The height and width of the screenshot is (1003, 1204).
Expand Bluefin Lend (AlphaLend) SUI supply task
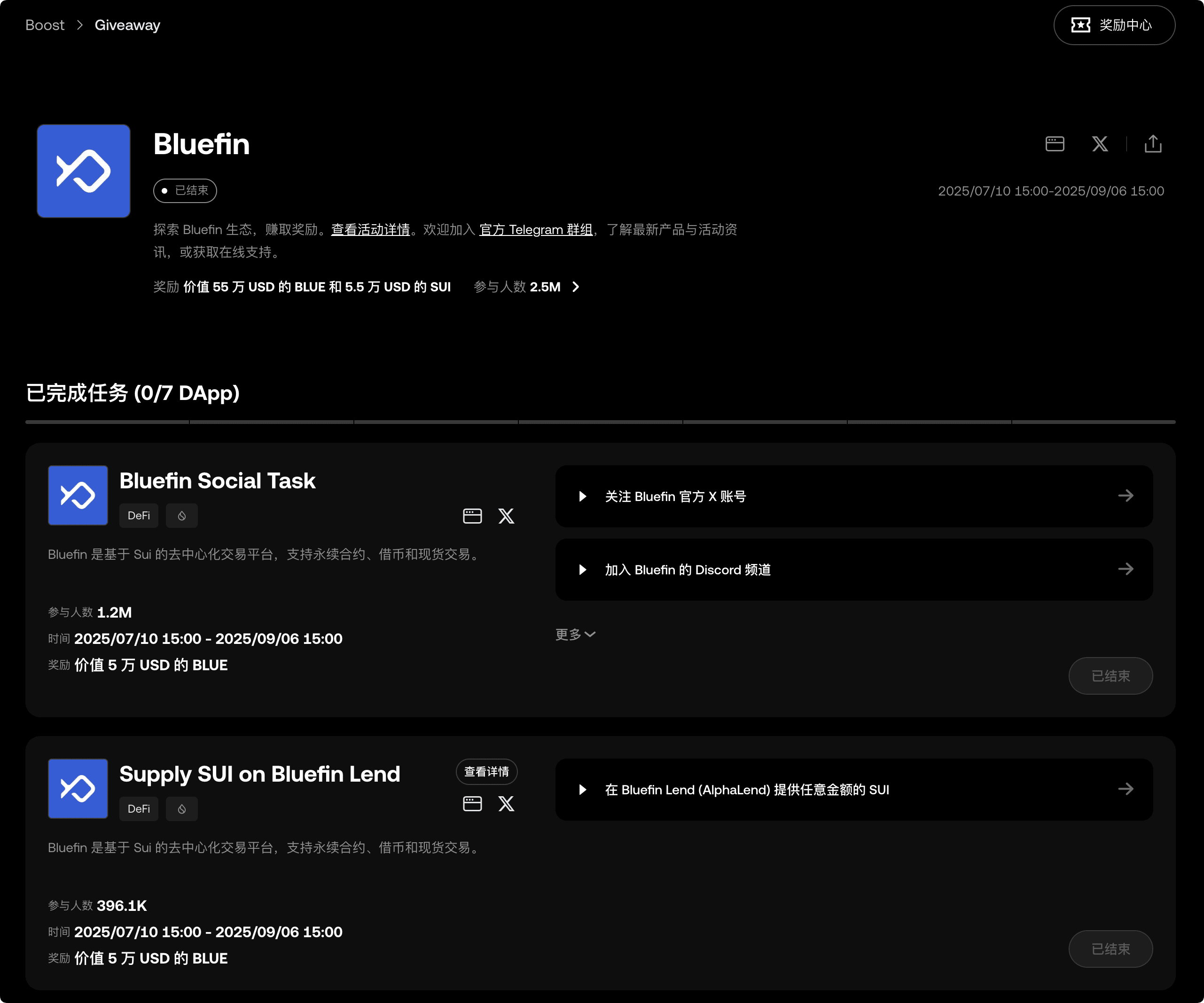(583, 790)
